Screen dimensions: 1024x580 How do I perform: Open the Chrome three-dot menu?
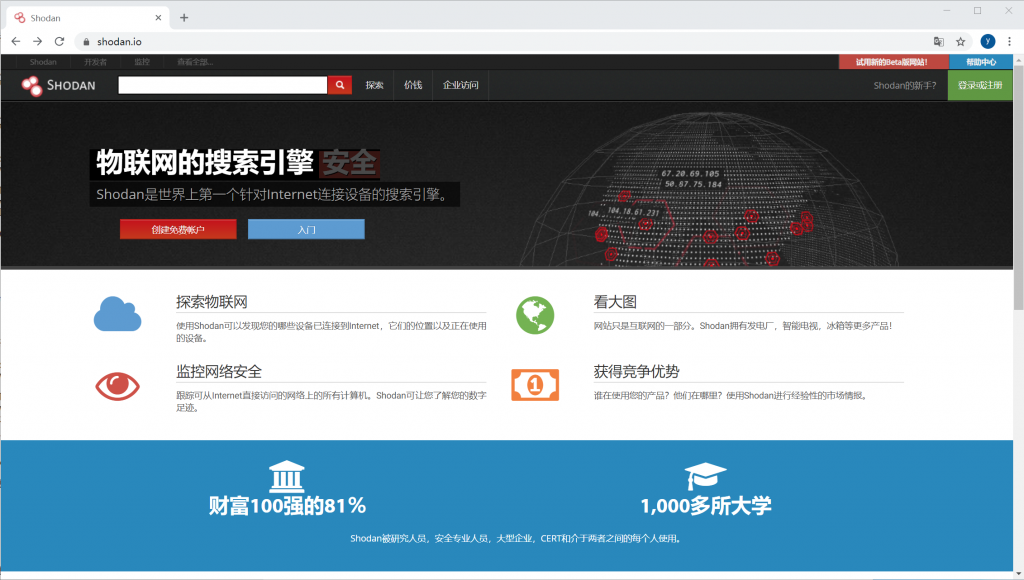click(1009, 41)
